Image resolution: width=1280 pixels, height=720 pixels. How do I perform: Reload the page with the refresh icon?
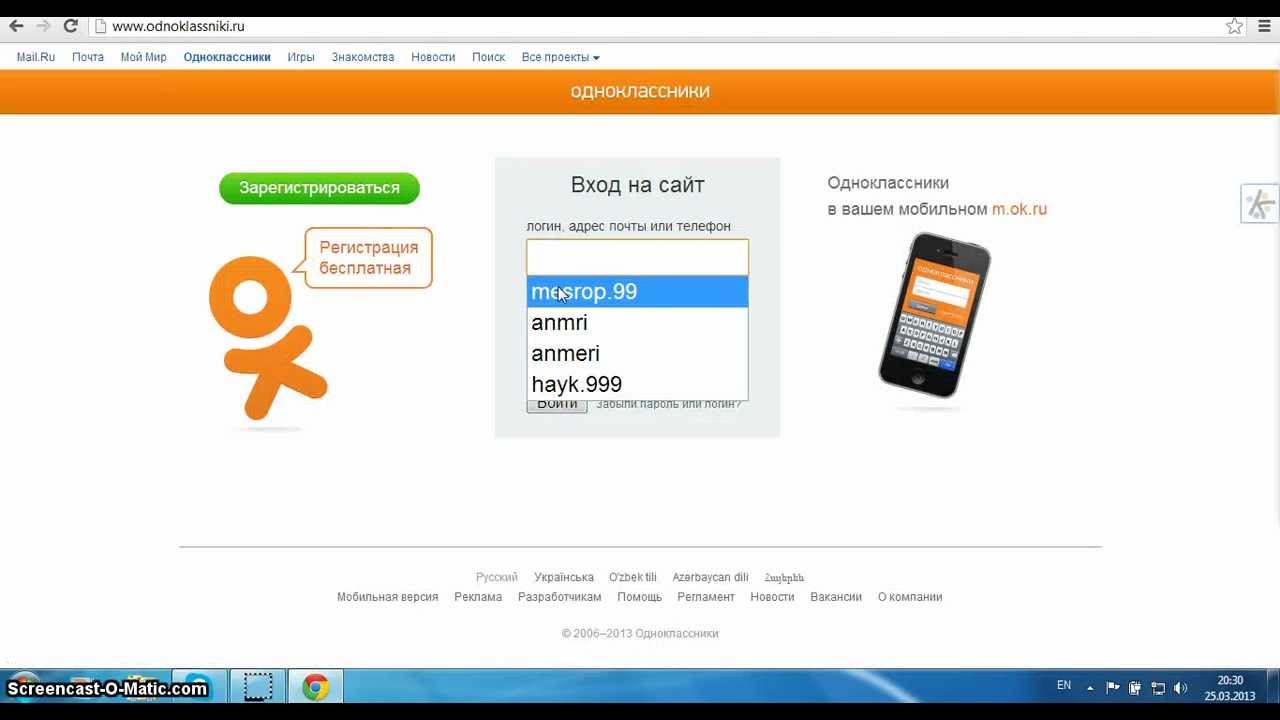pyautogui.click(x=70, y=27)
